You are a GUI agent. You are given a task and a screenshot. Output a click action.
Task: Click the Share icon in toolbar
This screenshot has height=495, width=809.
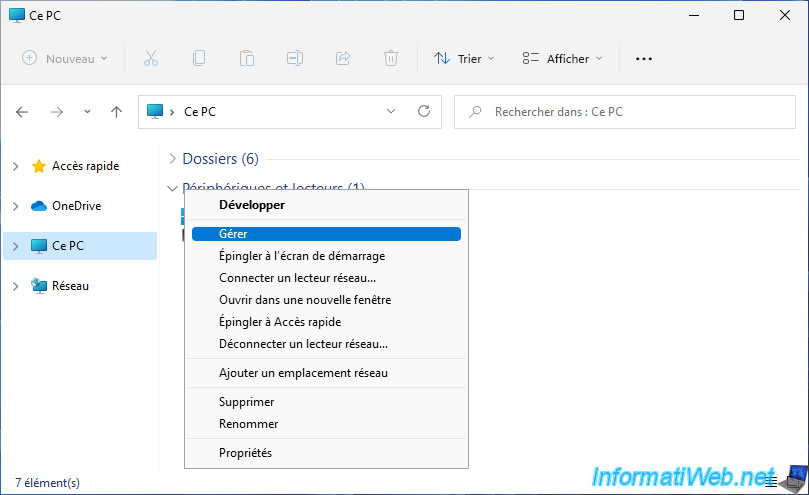343,59
